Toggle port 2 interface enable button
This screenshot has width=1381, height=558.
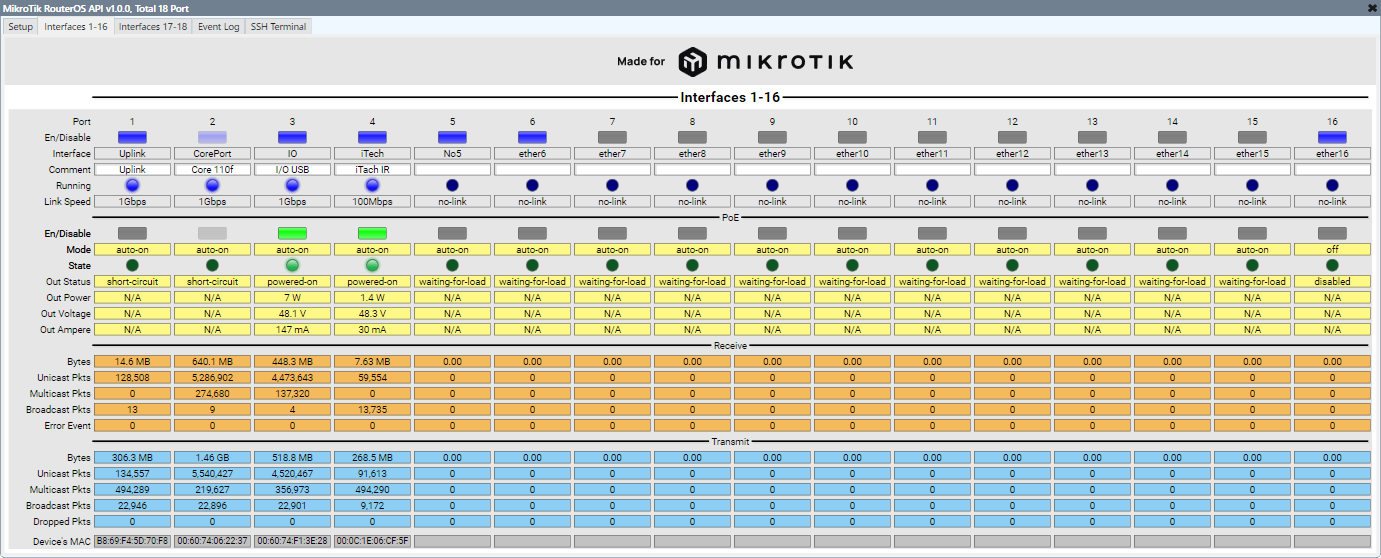[x=212, y=137]
